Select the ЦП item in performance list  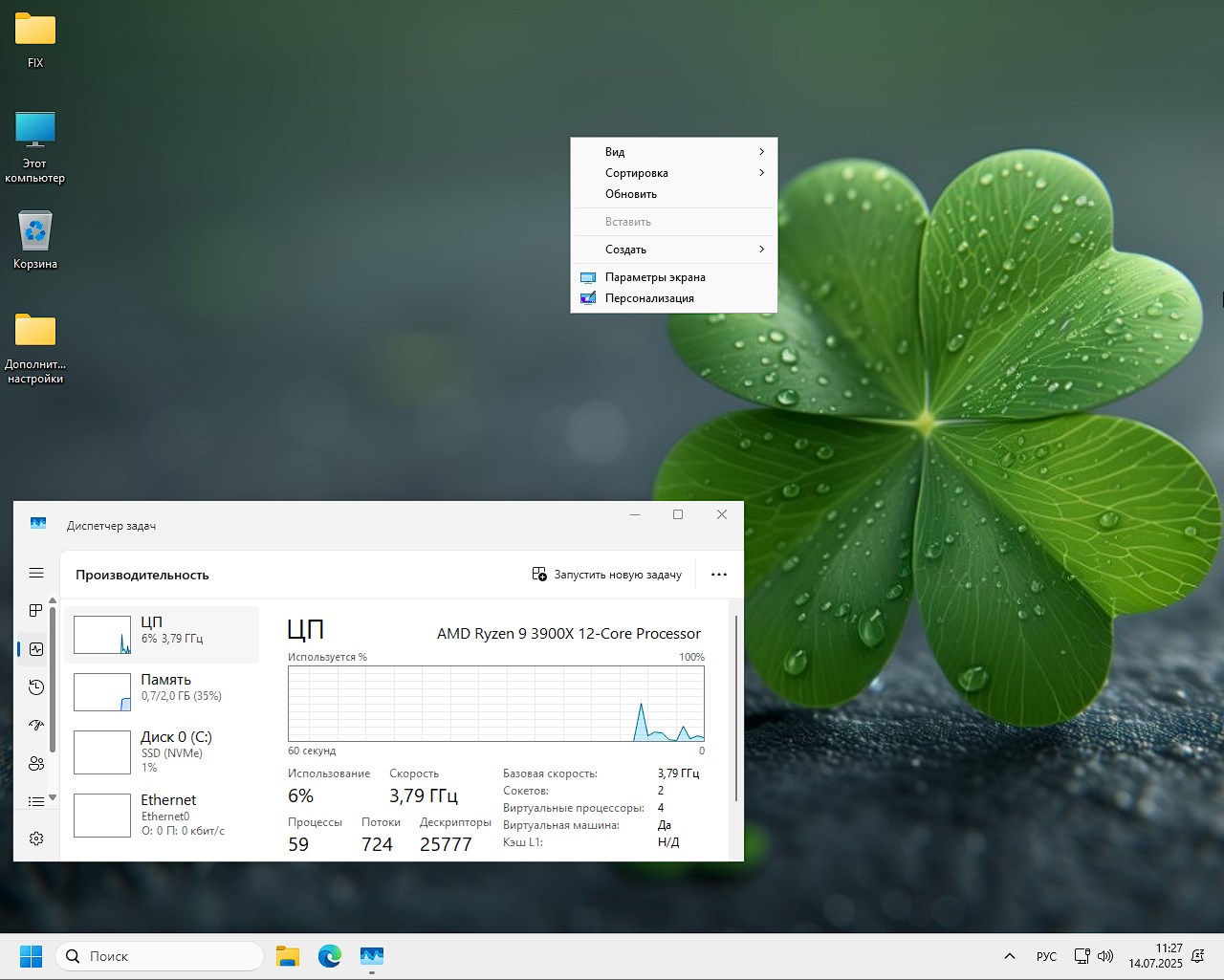tap(162, 635)
